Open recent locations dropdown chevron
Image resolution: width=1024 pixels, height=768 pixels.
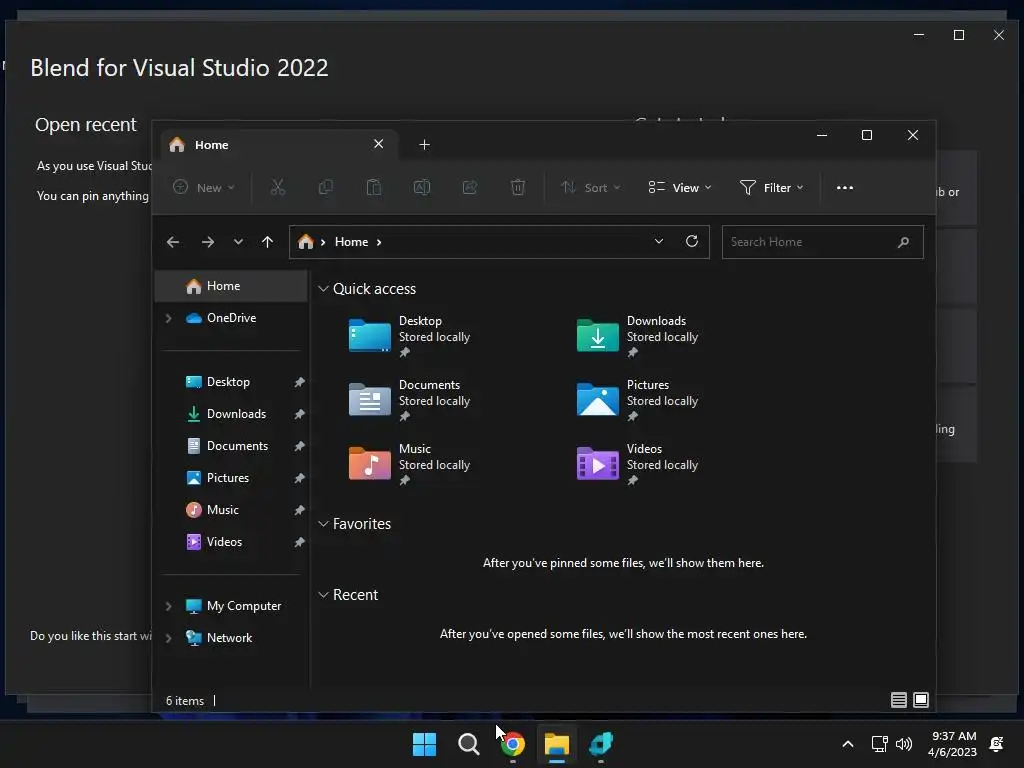point(238,242)
